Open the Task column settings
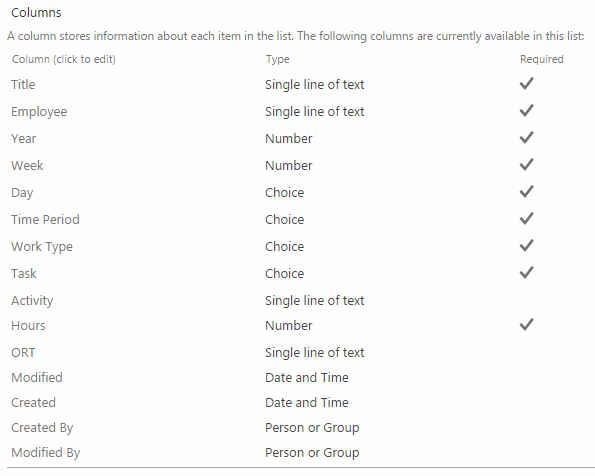 click(24, 273)
